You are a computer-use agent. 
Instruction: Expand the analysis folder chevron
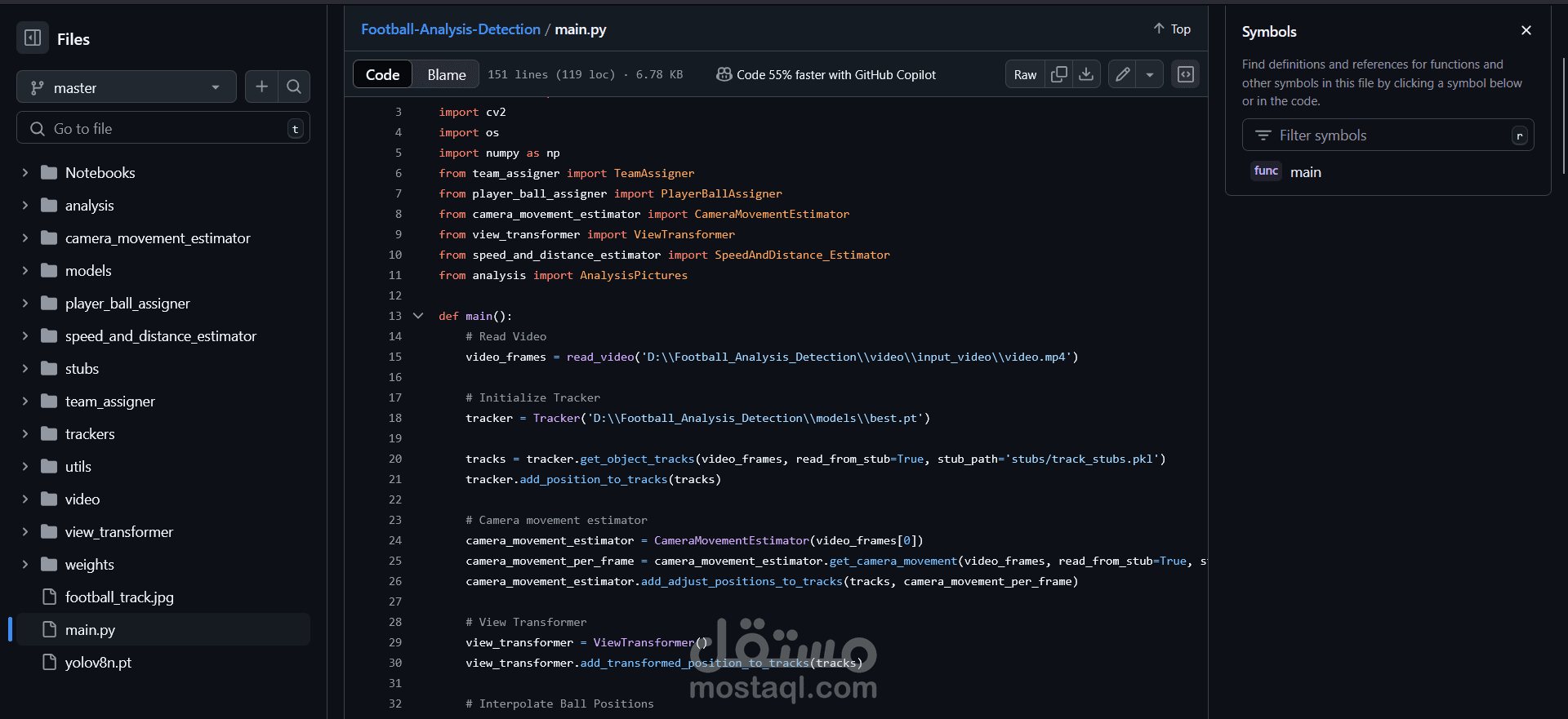[x=25, y=206]
